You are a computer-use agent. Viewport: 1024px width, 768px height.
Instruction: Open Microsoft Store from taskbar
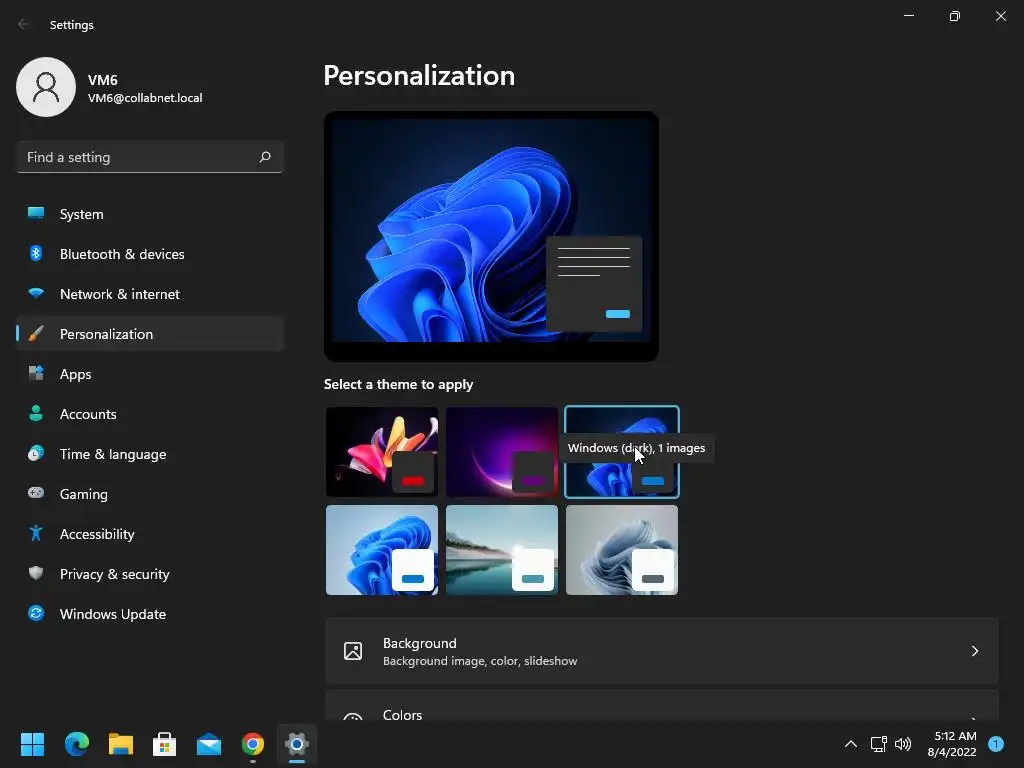pos(165,744)
